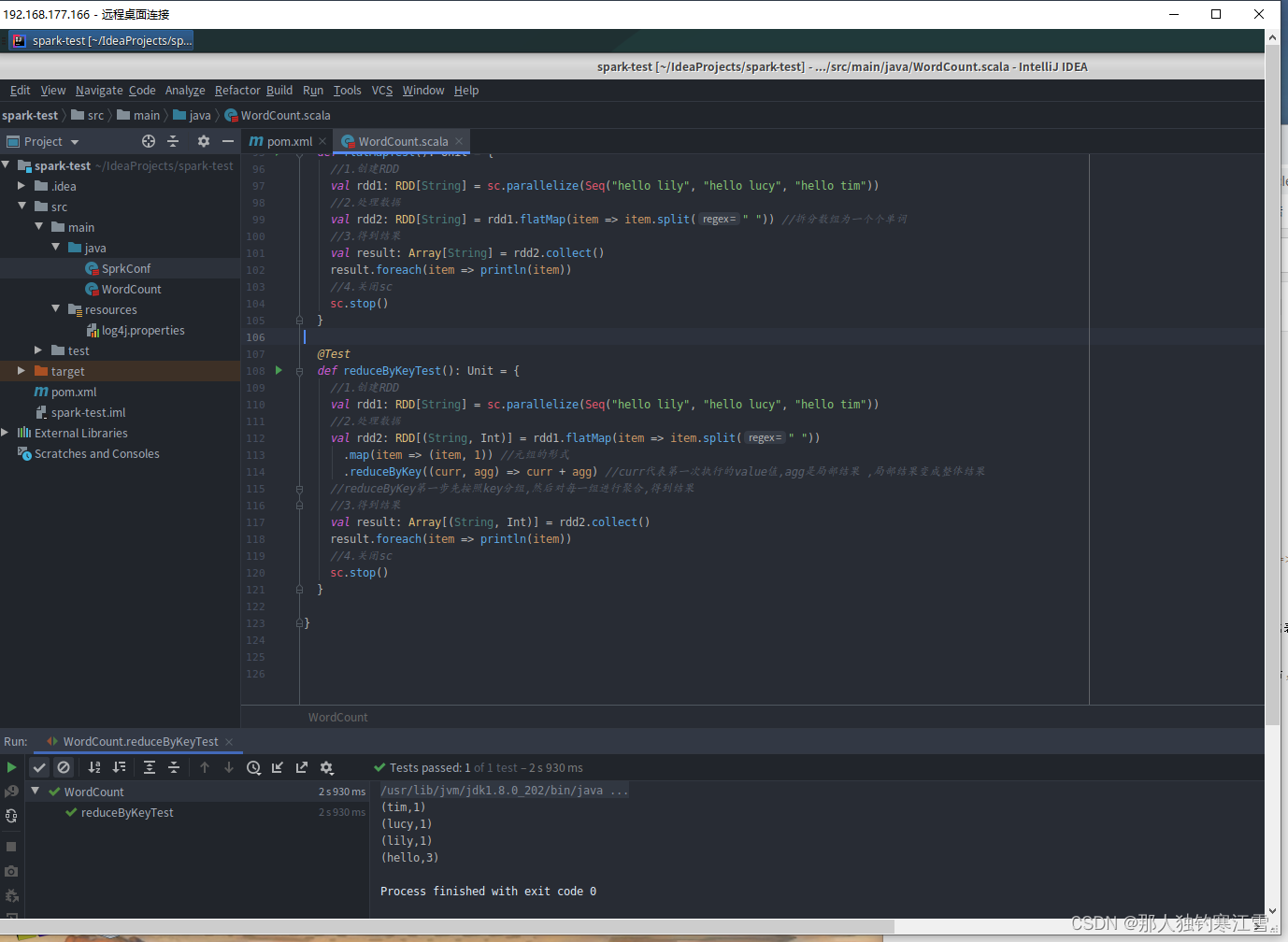Import test results icon
Viewport: 1288px width, 942px height.
pyautogui.click(x=278, y=767)
